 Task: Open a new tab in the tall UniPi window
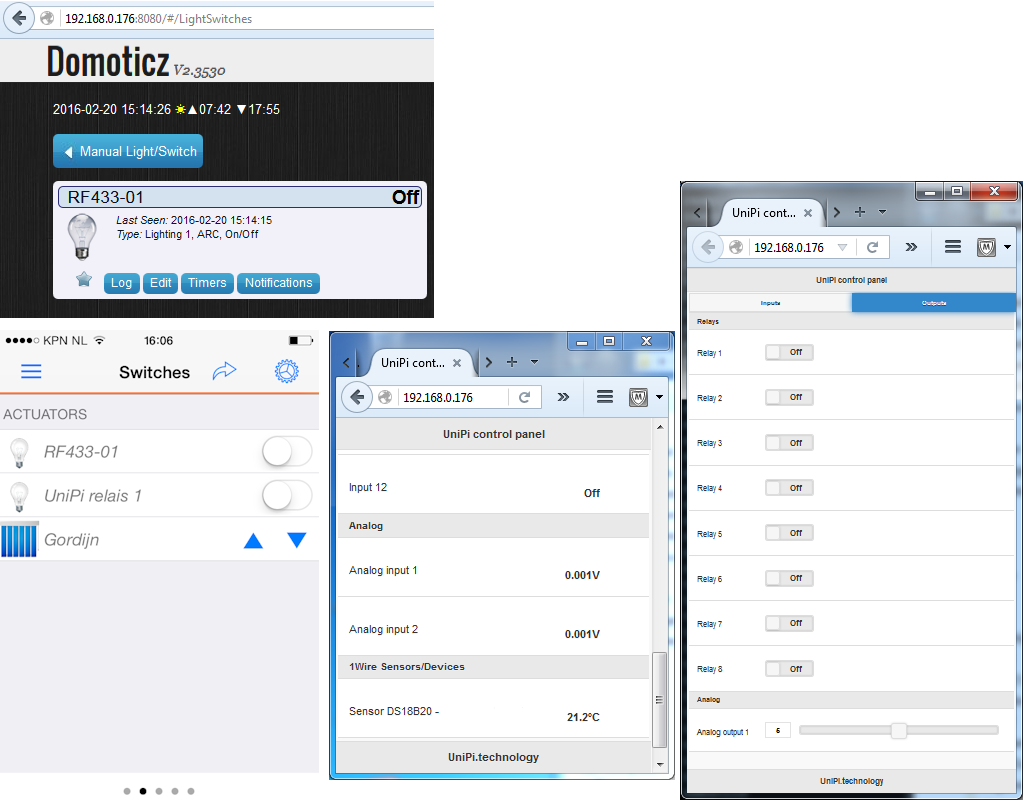pyautogui.click(x=860, y=212)
